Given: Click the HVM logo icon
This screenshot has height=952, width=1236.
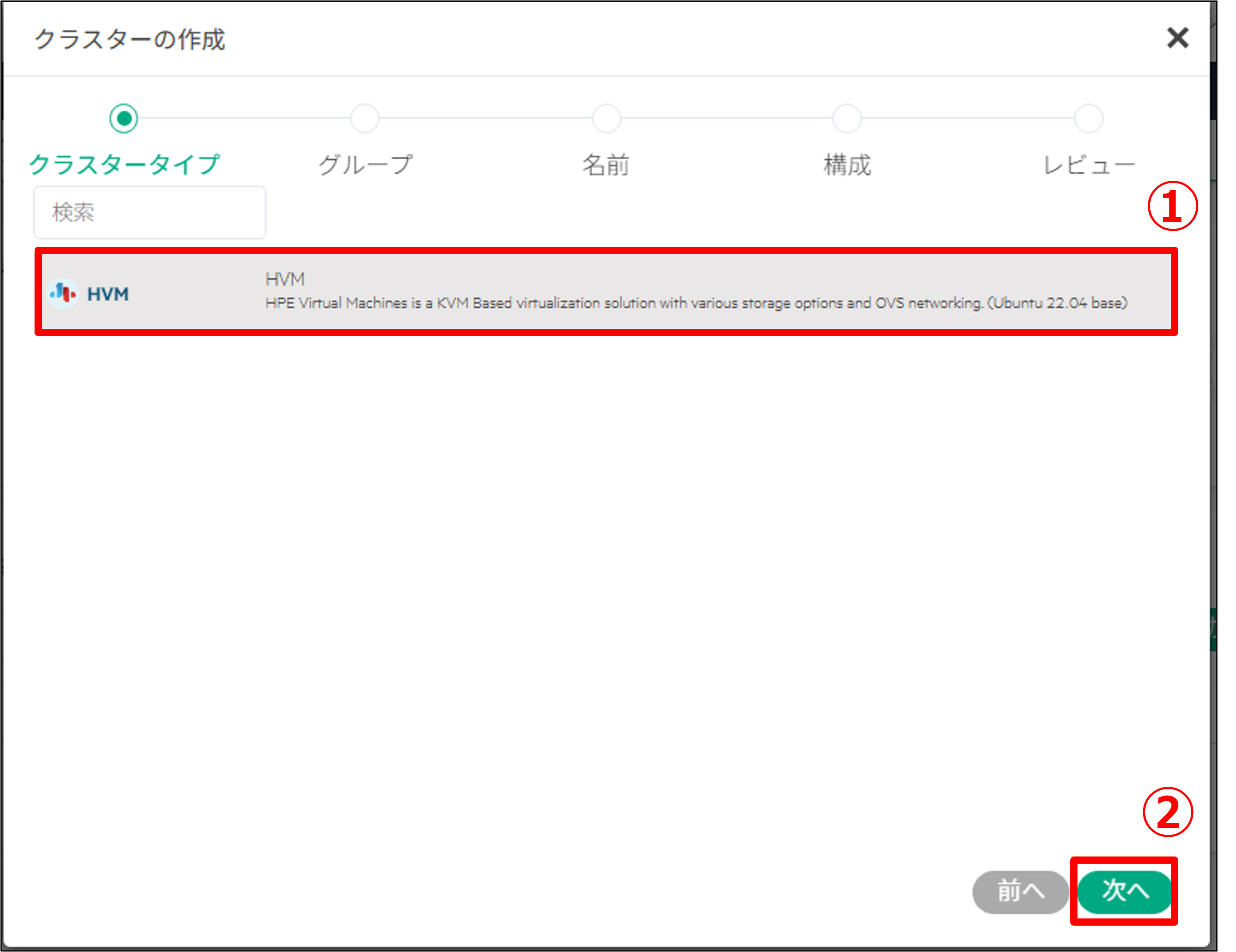Looking at the screenshot, I should tap(63, 293).
